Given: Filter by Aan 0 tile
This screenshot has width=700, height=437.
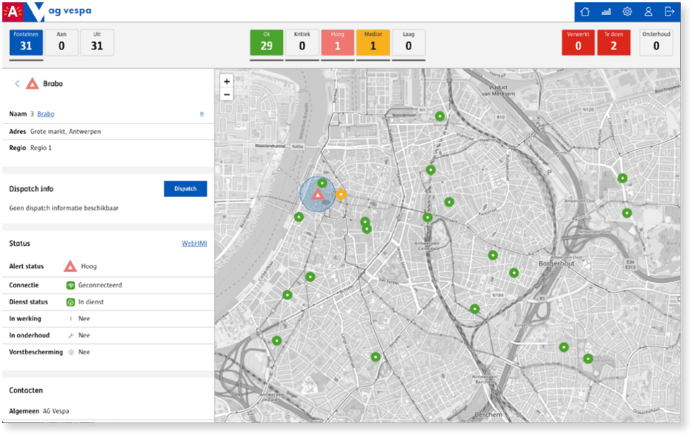Looking at the screenshot, I should 62,42.
